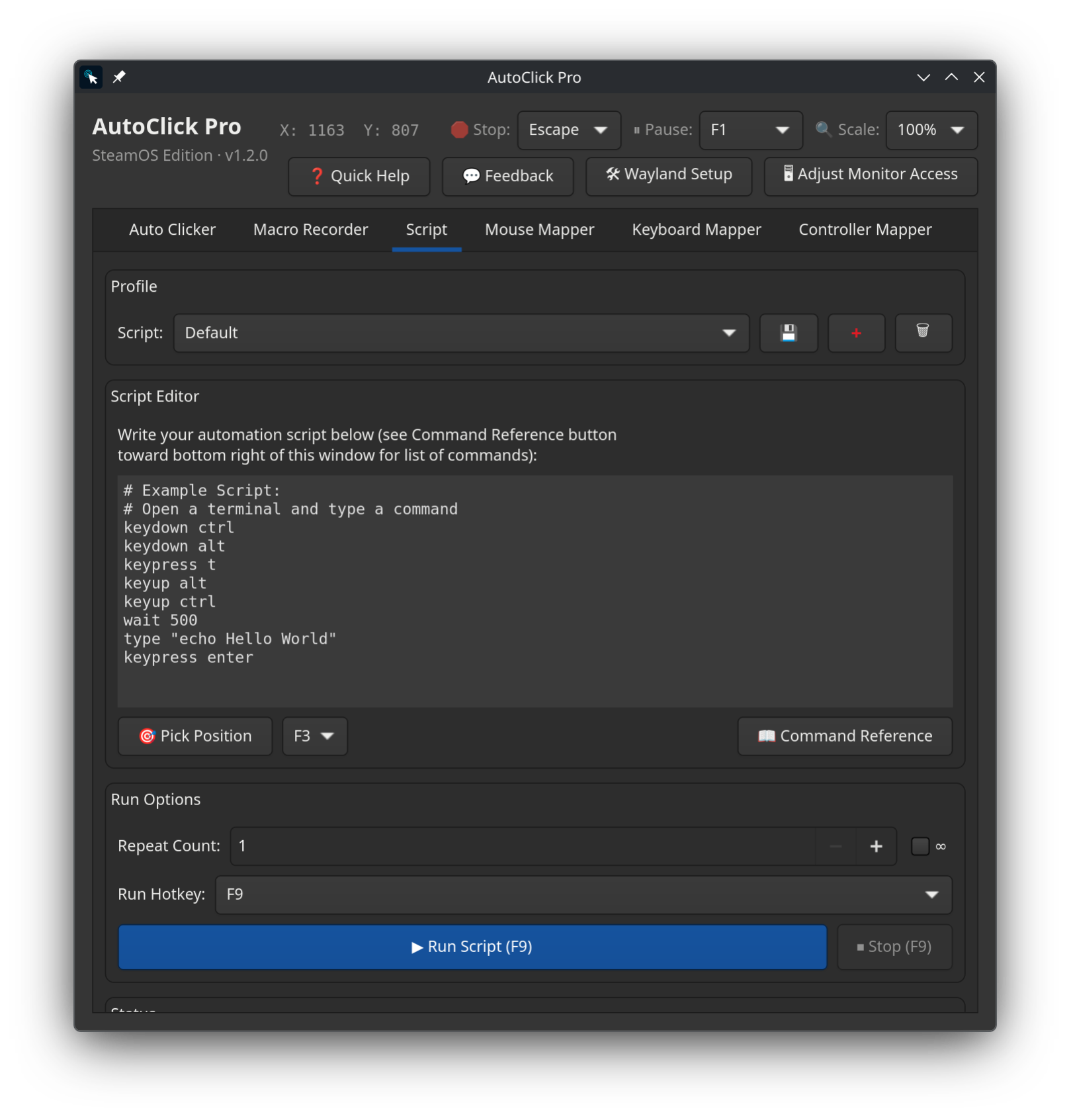Click inside the script editor text area
1071x1120 pixels.
point(535,591)
